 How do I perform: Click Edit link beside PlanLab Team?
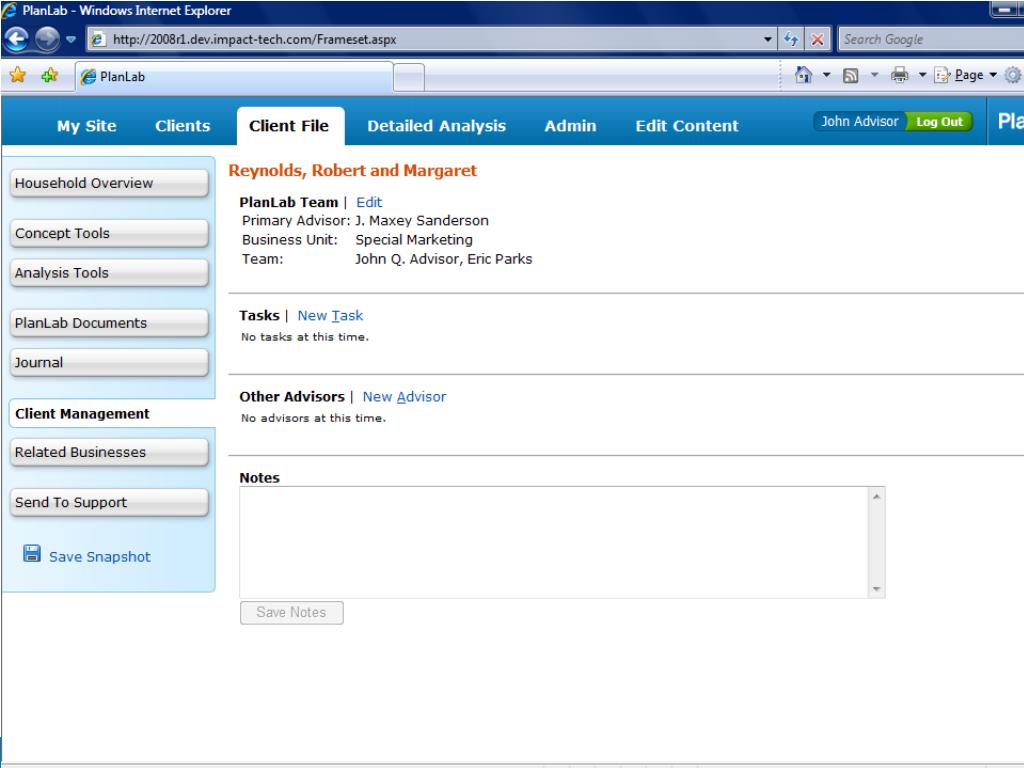pyautogui.click(x=369, y=202)
